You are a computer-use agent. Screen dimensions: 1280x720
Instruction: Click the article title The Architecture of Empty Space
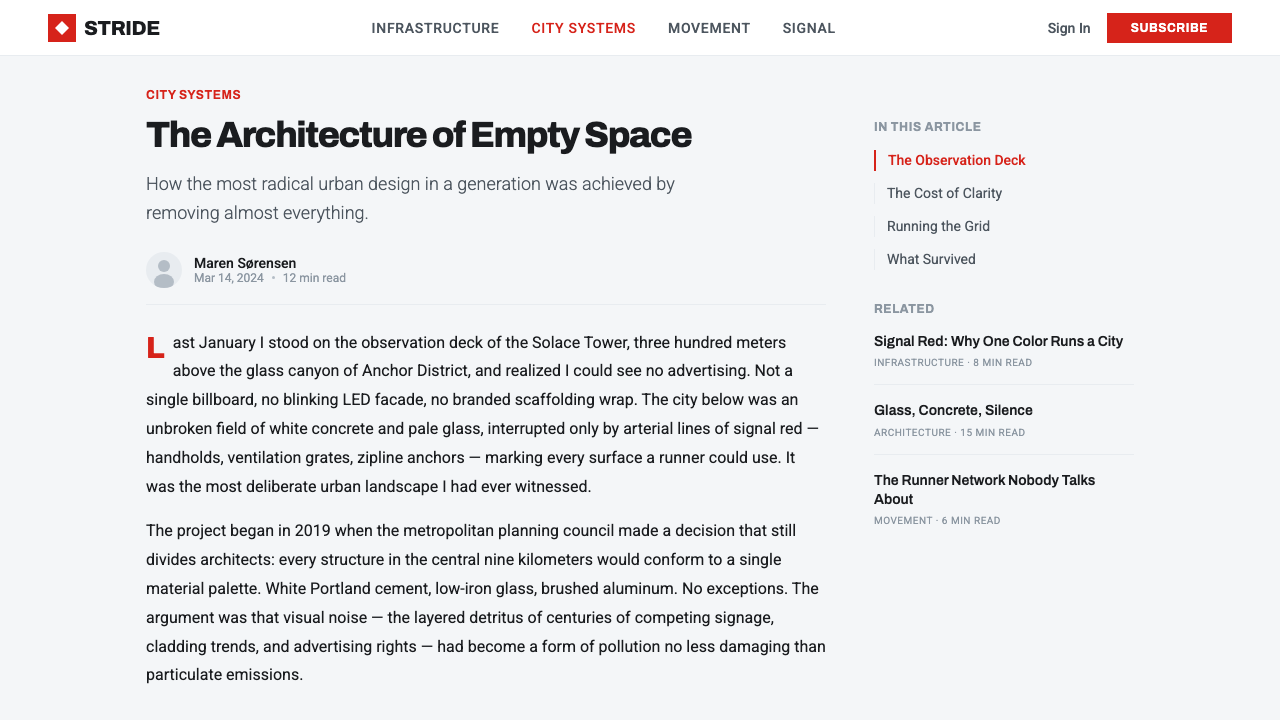419,135
